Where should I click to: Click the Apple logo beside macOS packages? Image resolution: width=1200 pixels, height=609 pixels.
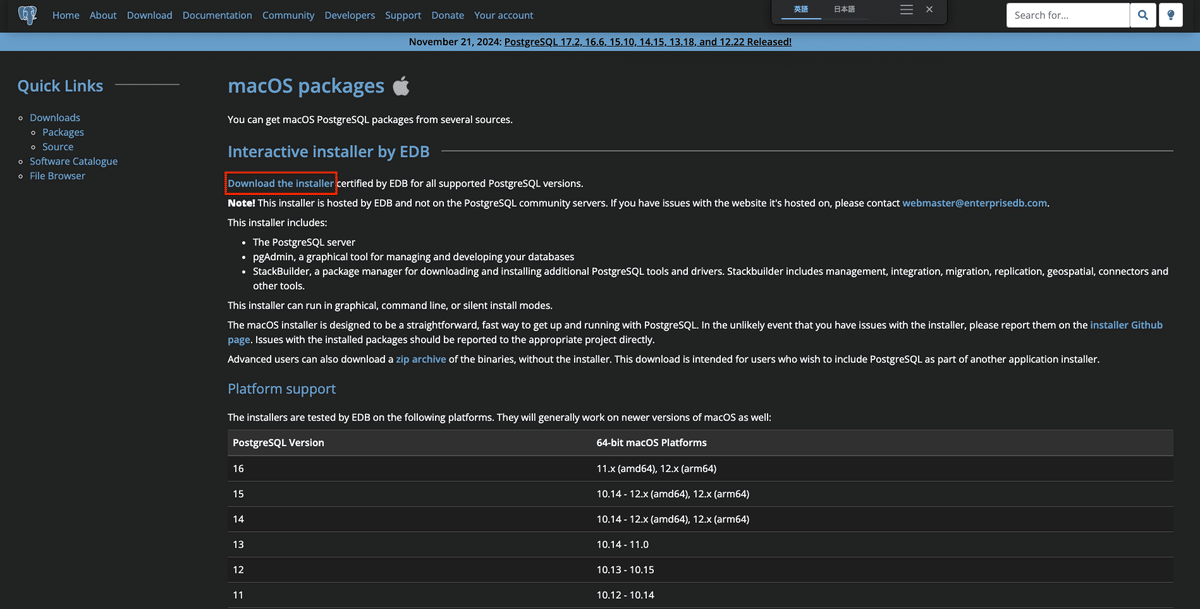(x=401, y=86)
